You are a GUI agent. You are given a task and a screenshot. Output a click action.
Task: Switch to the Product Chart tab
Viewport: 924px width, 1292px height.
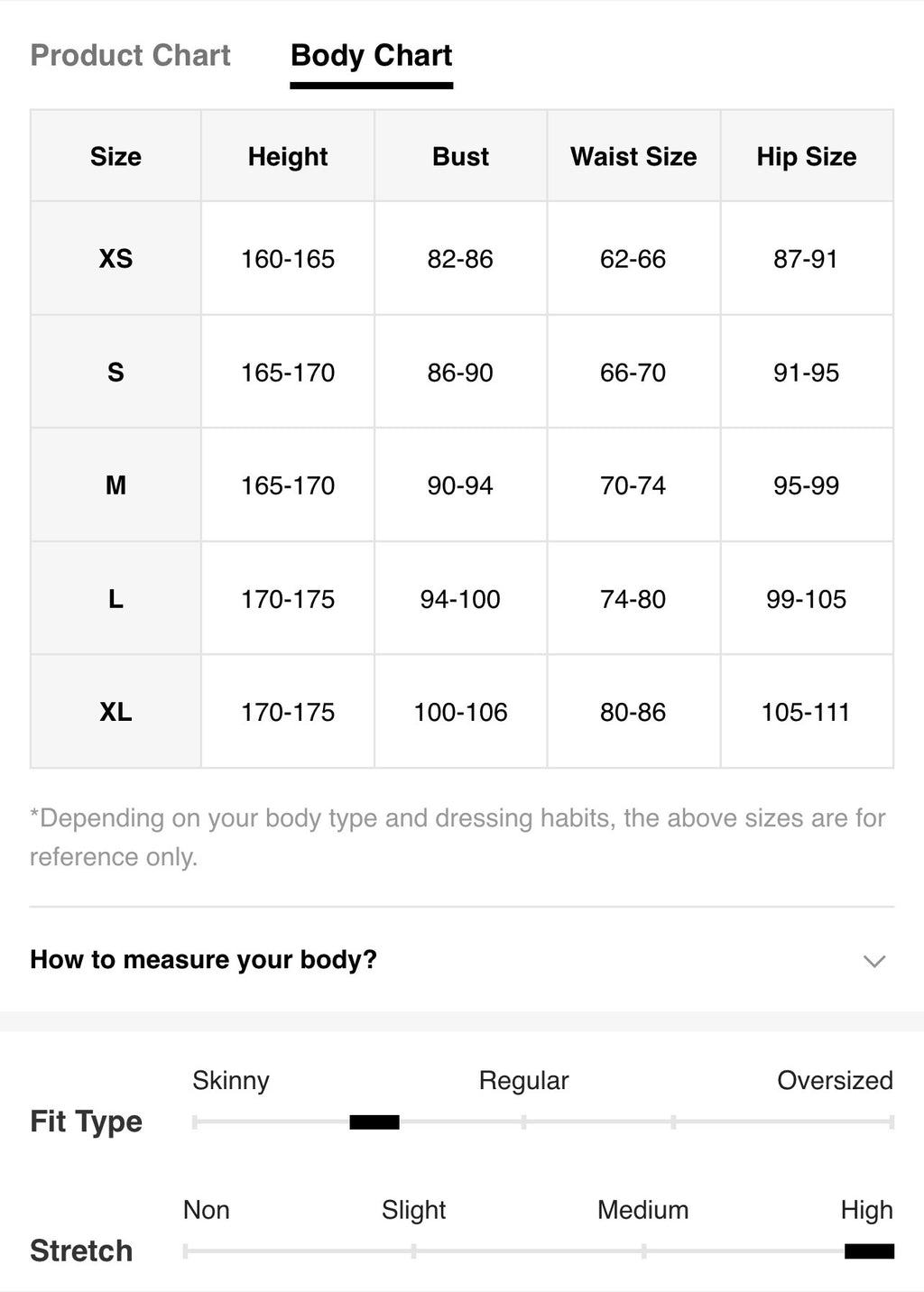[130, 55]
